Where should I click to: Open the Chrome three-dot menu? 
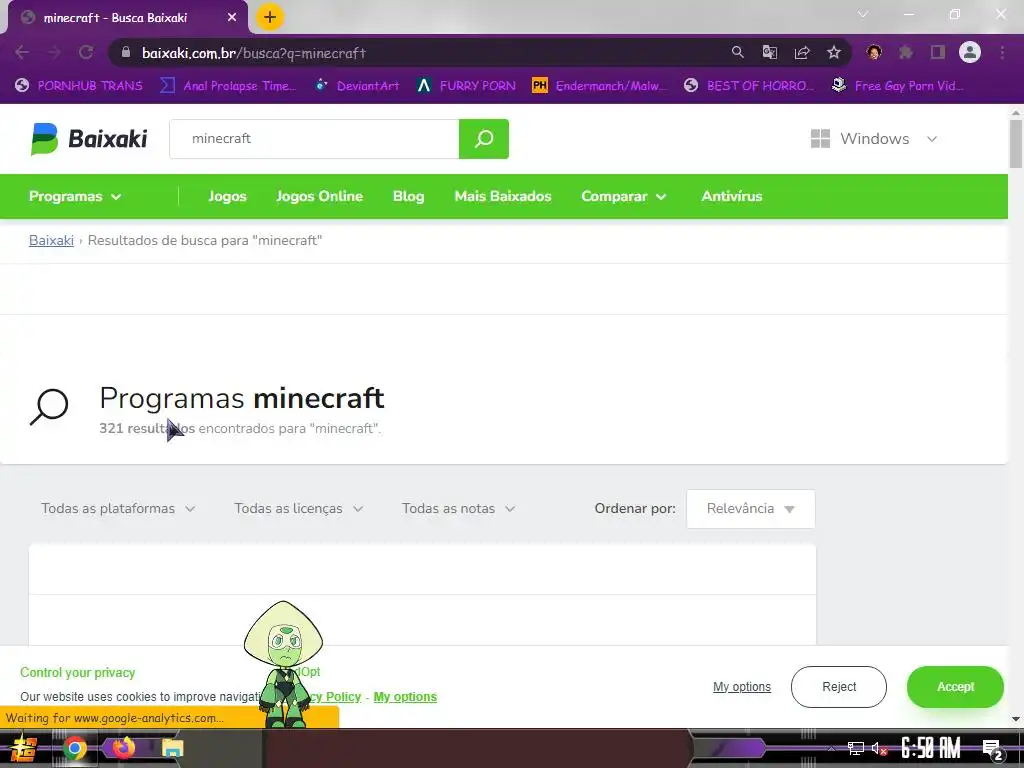point(1002,52)
